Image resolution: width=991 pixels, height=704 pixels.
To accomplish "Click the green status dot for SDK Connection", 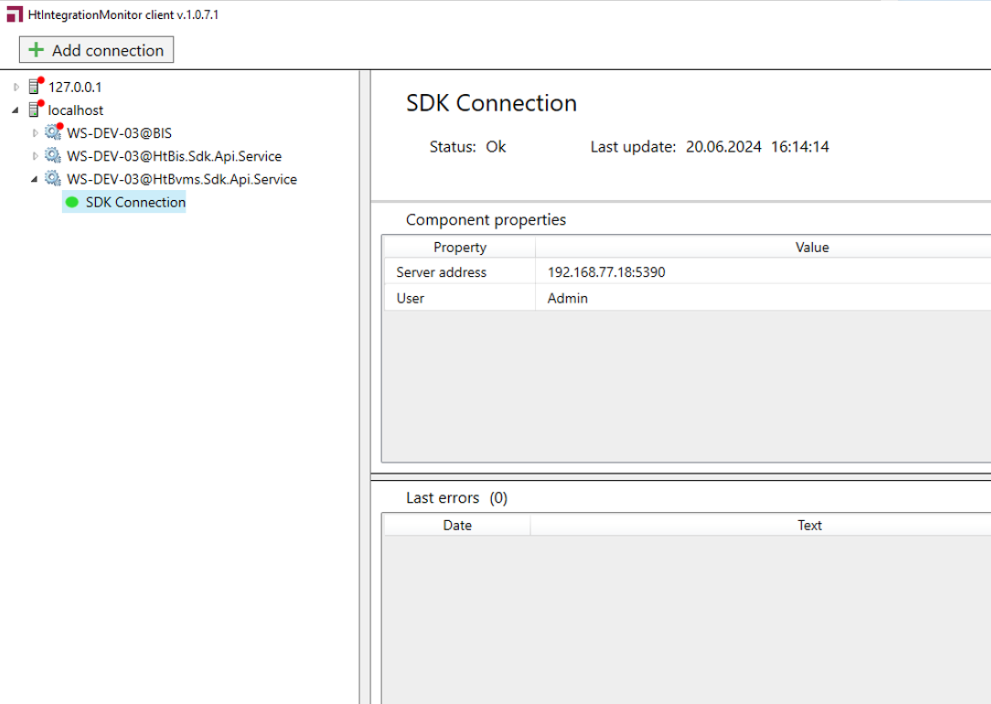I will pos(72,202).
